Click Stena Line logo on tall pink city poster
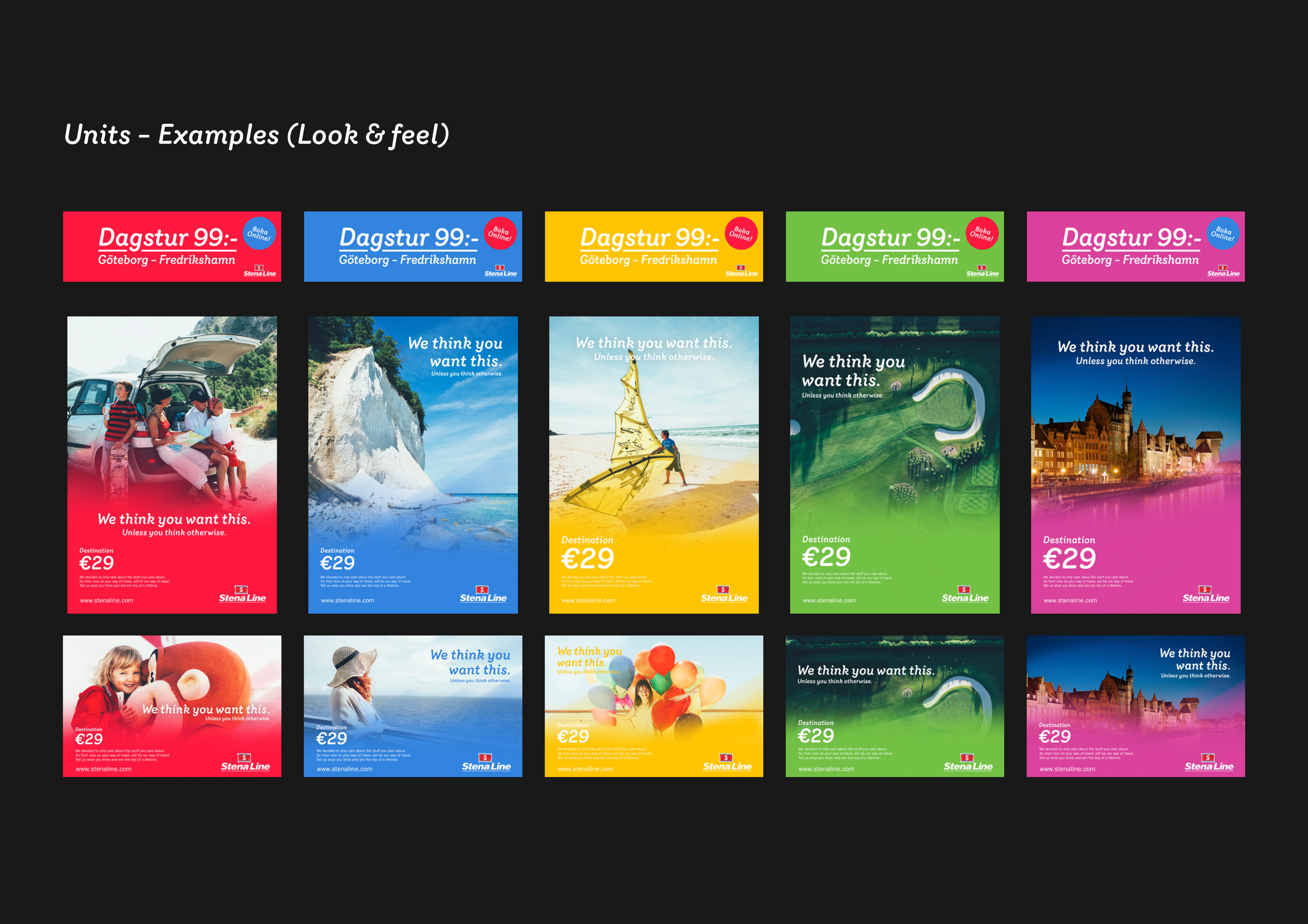Image resolution: width=1308 pixels, height=924 pixels. pos(1206,595)
